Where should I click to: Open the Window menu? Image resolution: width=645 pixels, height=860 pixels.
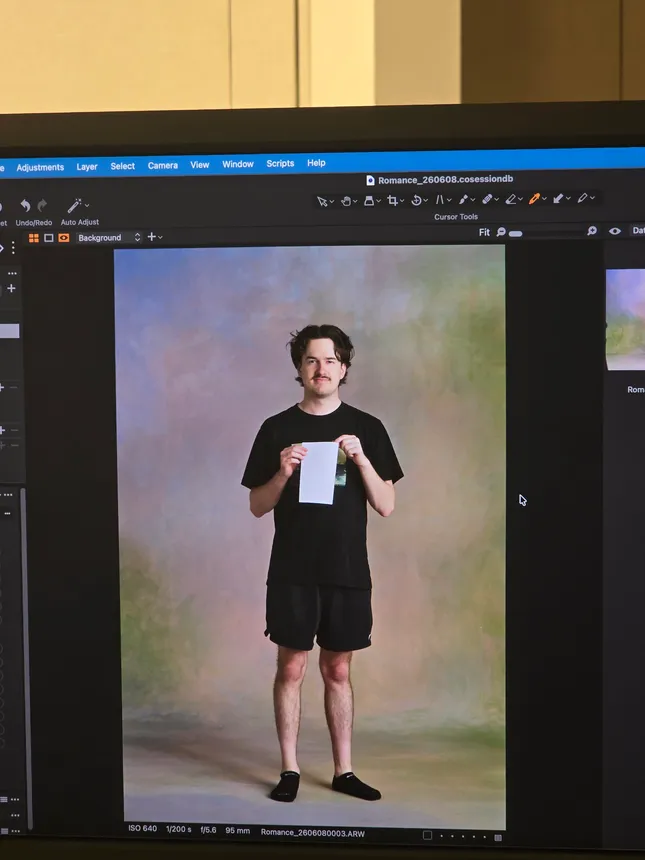(x=237, y=164)
